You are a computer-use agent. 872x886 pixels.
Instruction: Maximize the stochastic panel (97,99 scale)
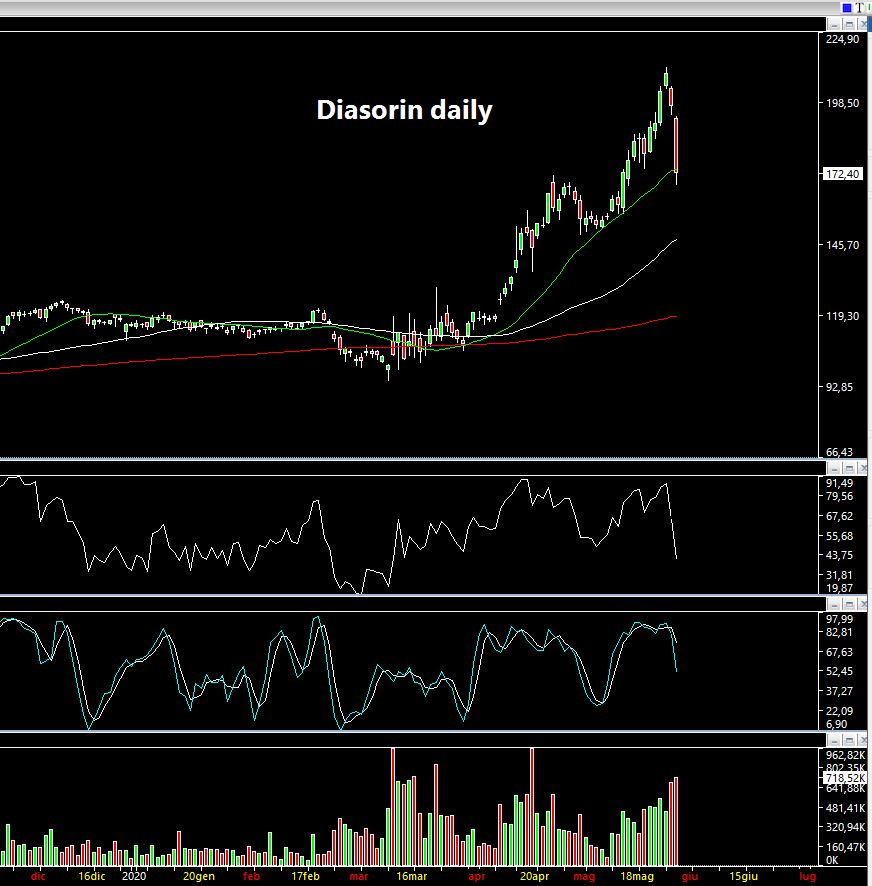pyautogui.click(x=849, y=604)
